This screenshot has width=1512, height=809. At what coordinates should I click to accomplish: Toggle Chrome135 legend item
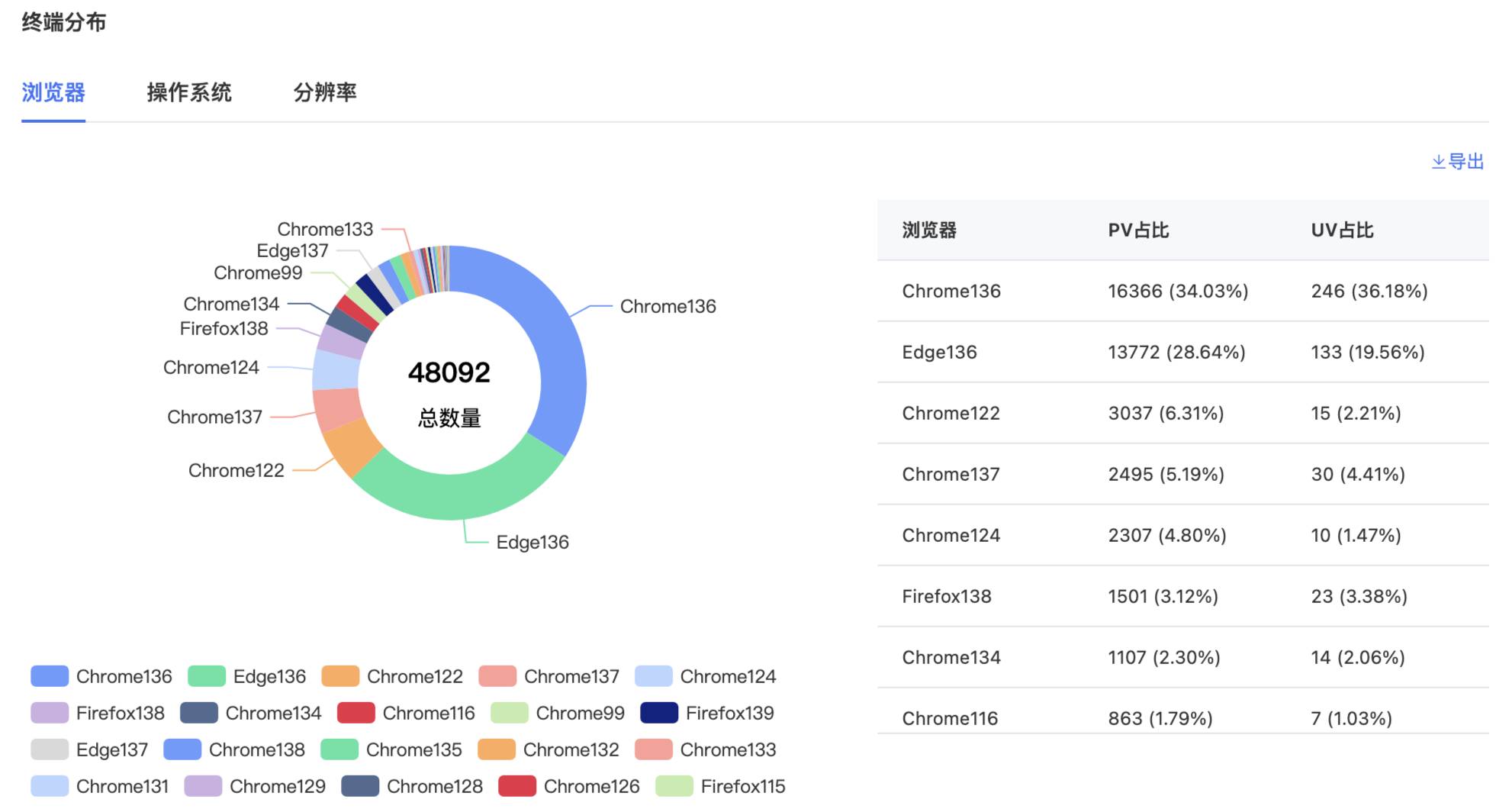pyautogui.click(x=391, y=749)
